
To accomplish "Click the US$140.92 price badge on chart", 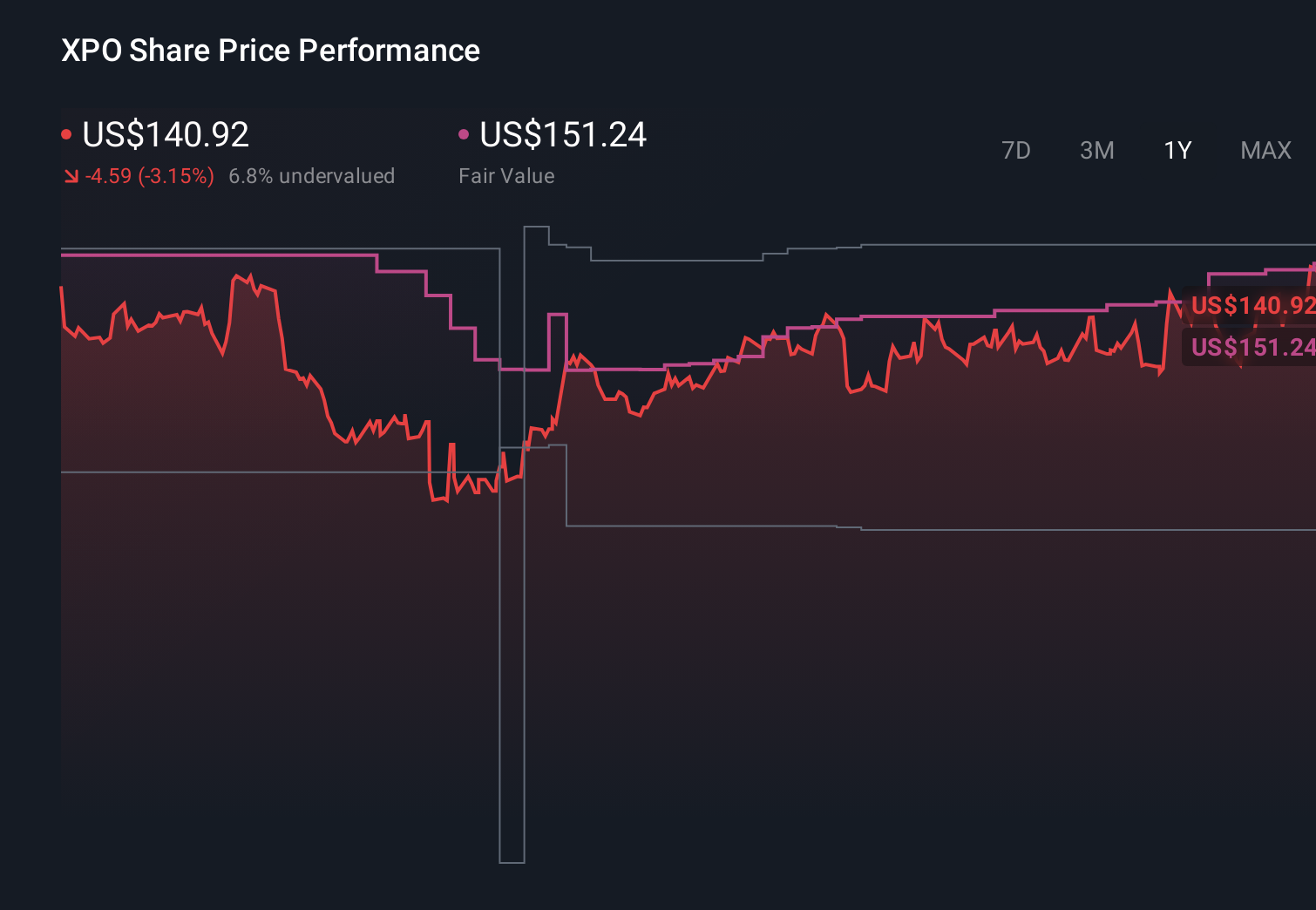I will pos(1252,306).
